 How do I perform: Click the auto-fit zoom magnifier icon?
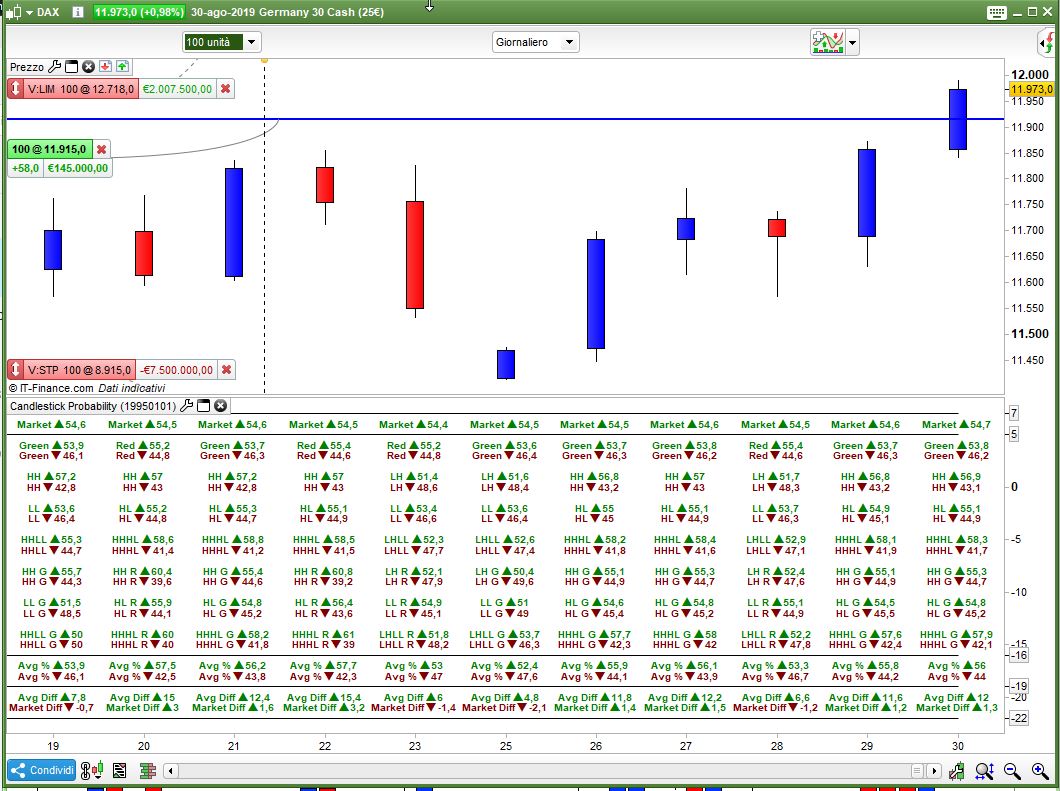(985, 771)
